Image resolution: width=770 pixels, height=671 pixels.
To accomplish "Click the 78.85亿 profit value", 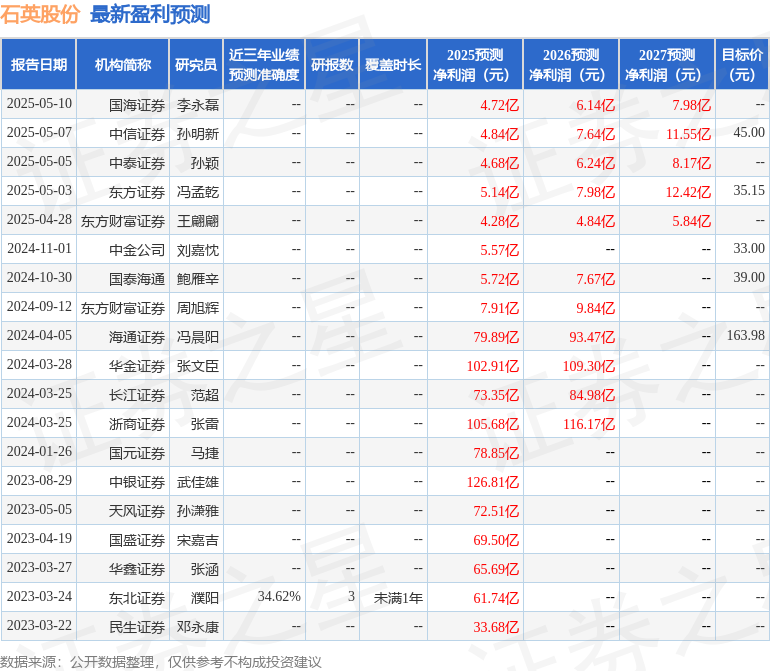I will 496,453.
